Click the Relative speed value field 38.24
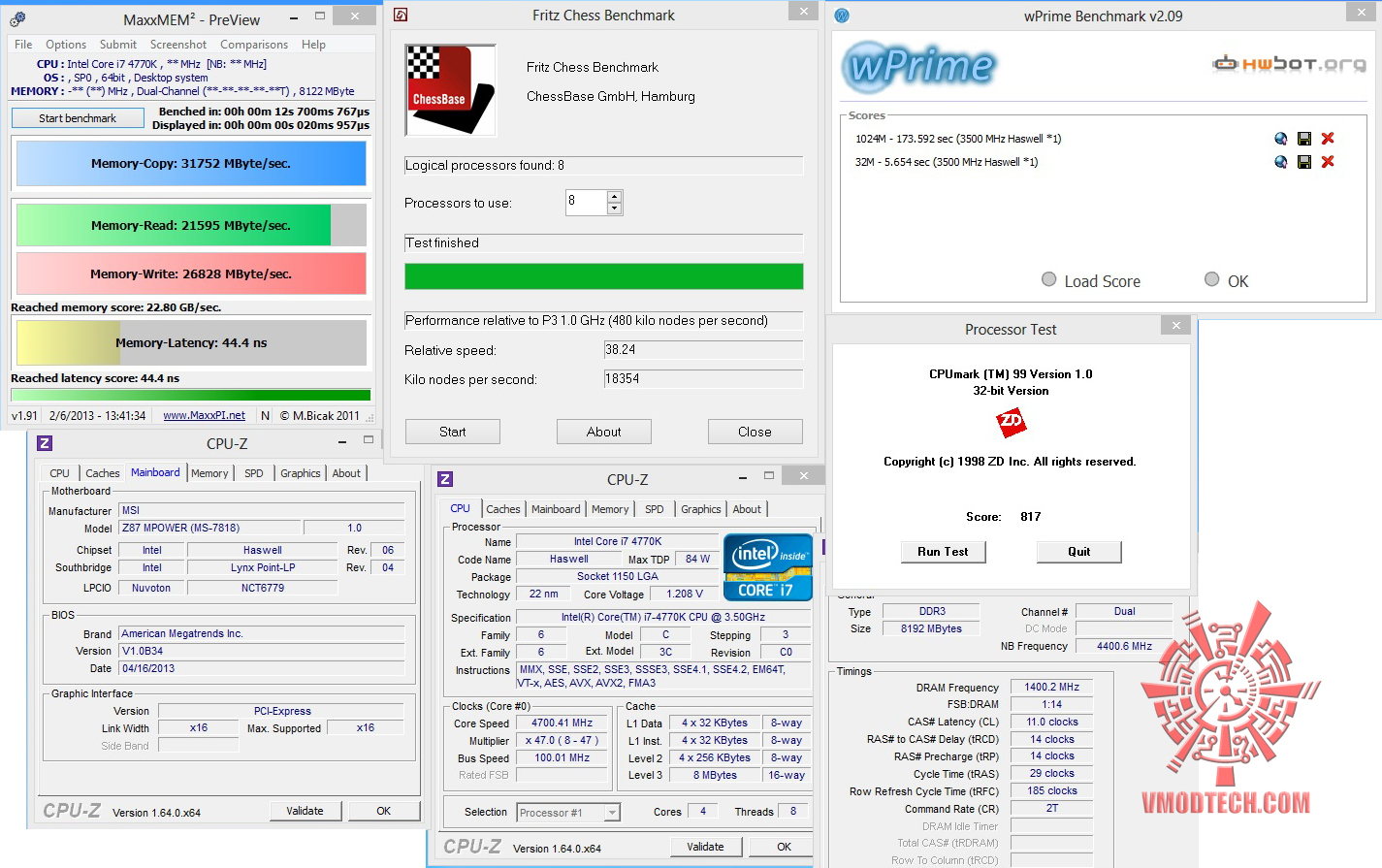The height and width of the screenshot is (868, 1382). tap(703, 350)
